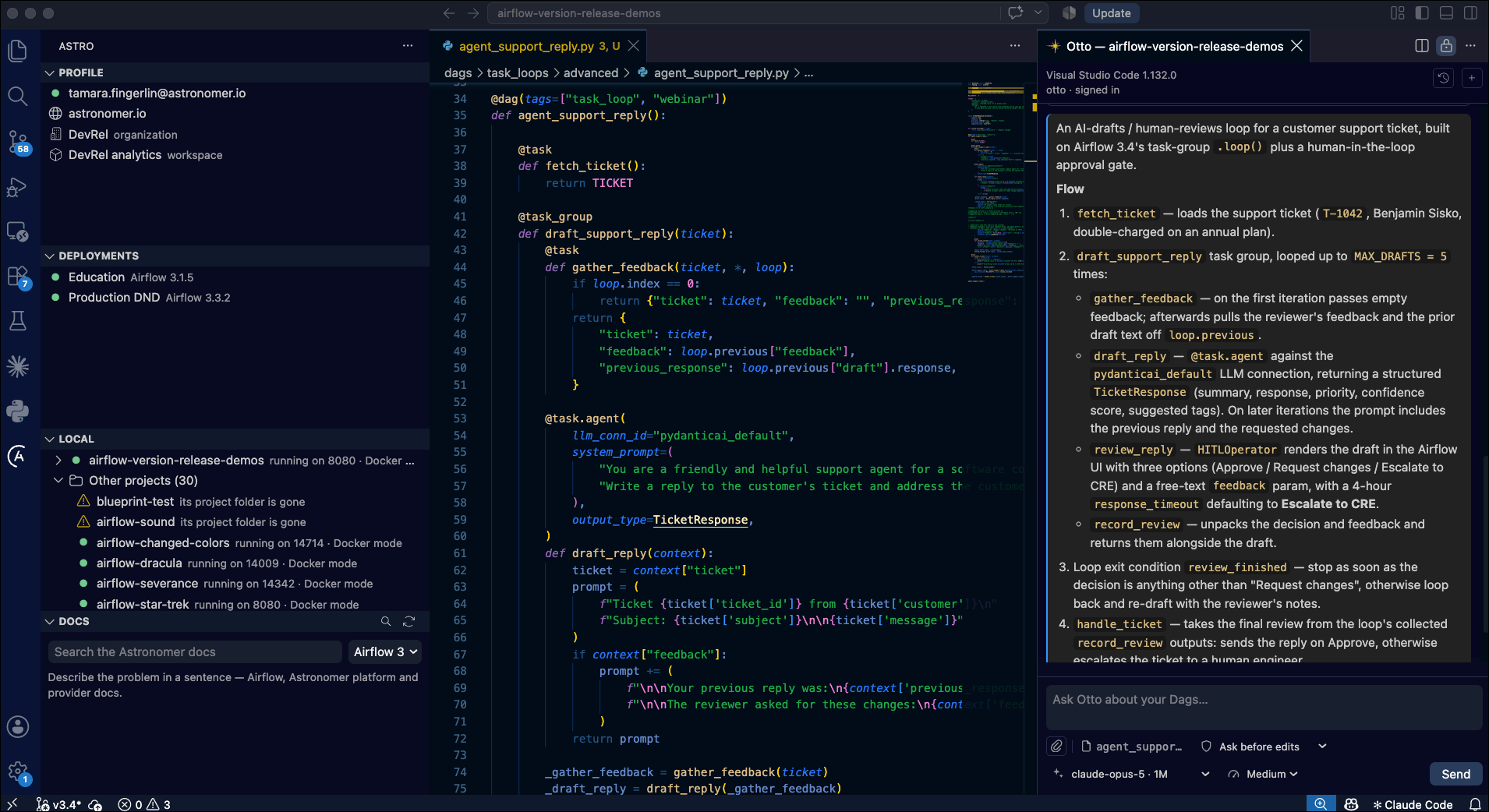
Task: Toggle split layout icon in Otto panel
Action: point(1422,46)
